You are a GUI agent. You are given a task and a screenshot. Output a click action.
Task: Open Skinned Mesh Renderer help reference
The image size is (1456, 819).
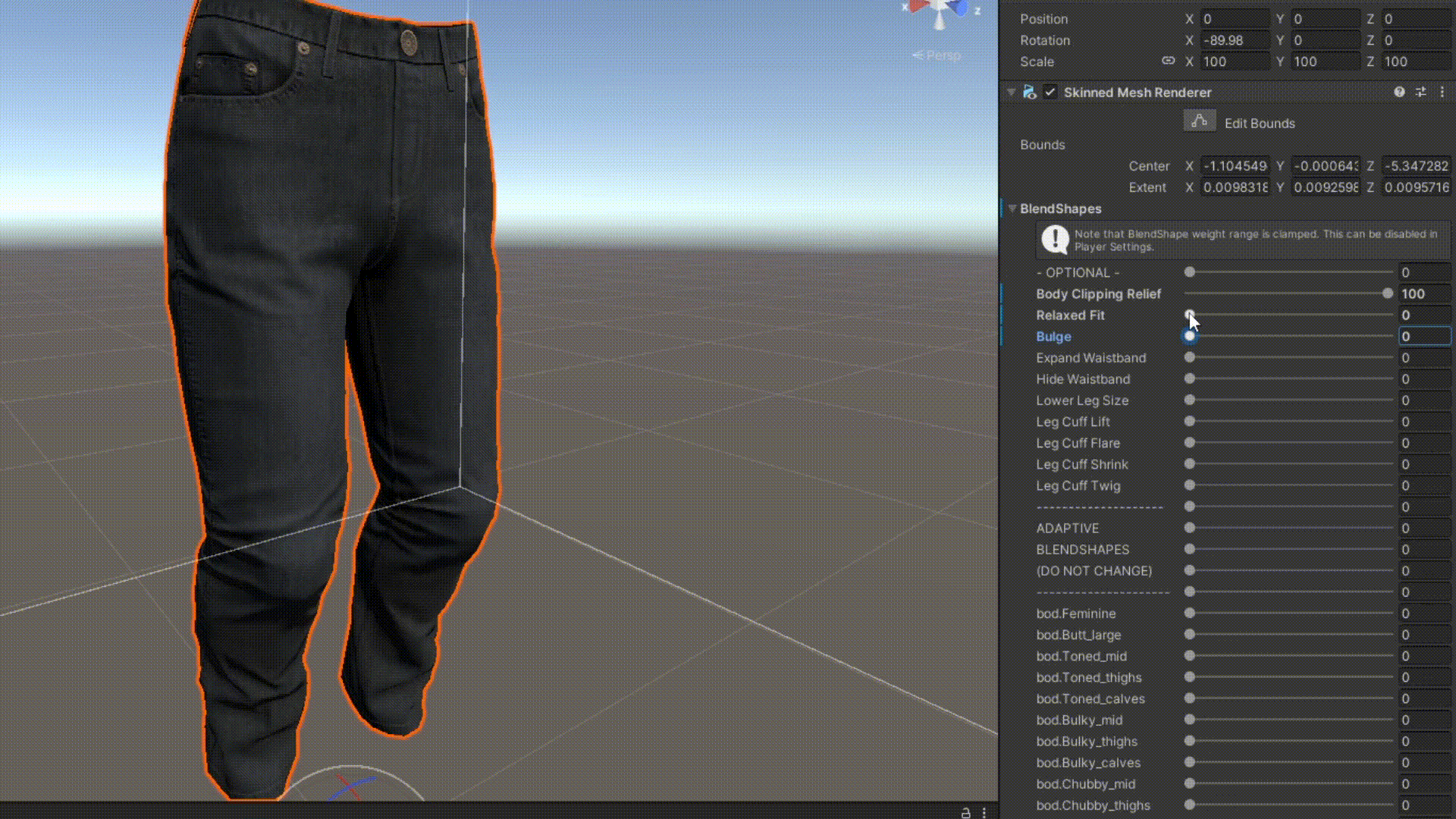[x=1399, y=92]
